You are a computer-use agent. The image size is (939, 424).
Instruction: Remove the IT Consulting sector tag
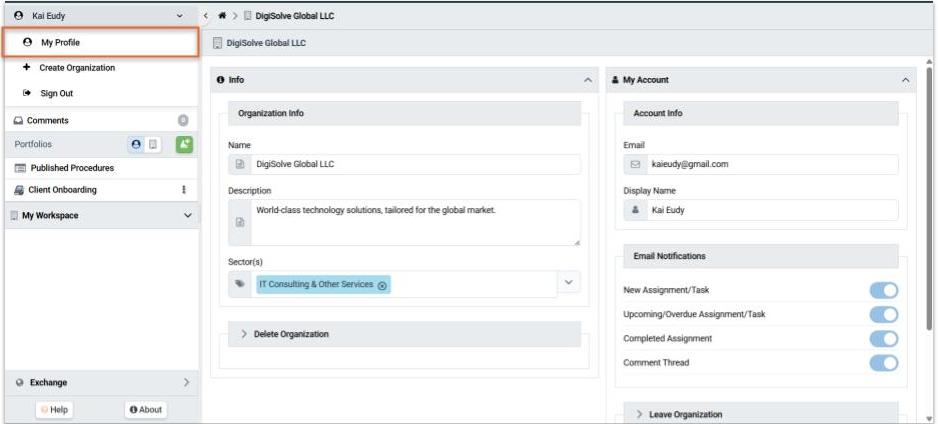382,285
